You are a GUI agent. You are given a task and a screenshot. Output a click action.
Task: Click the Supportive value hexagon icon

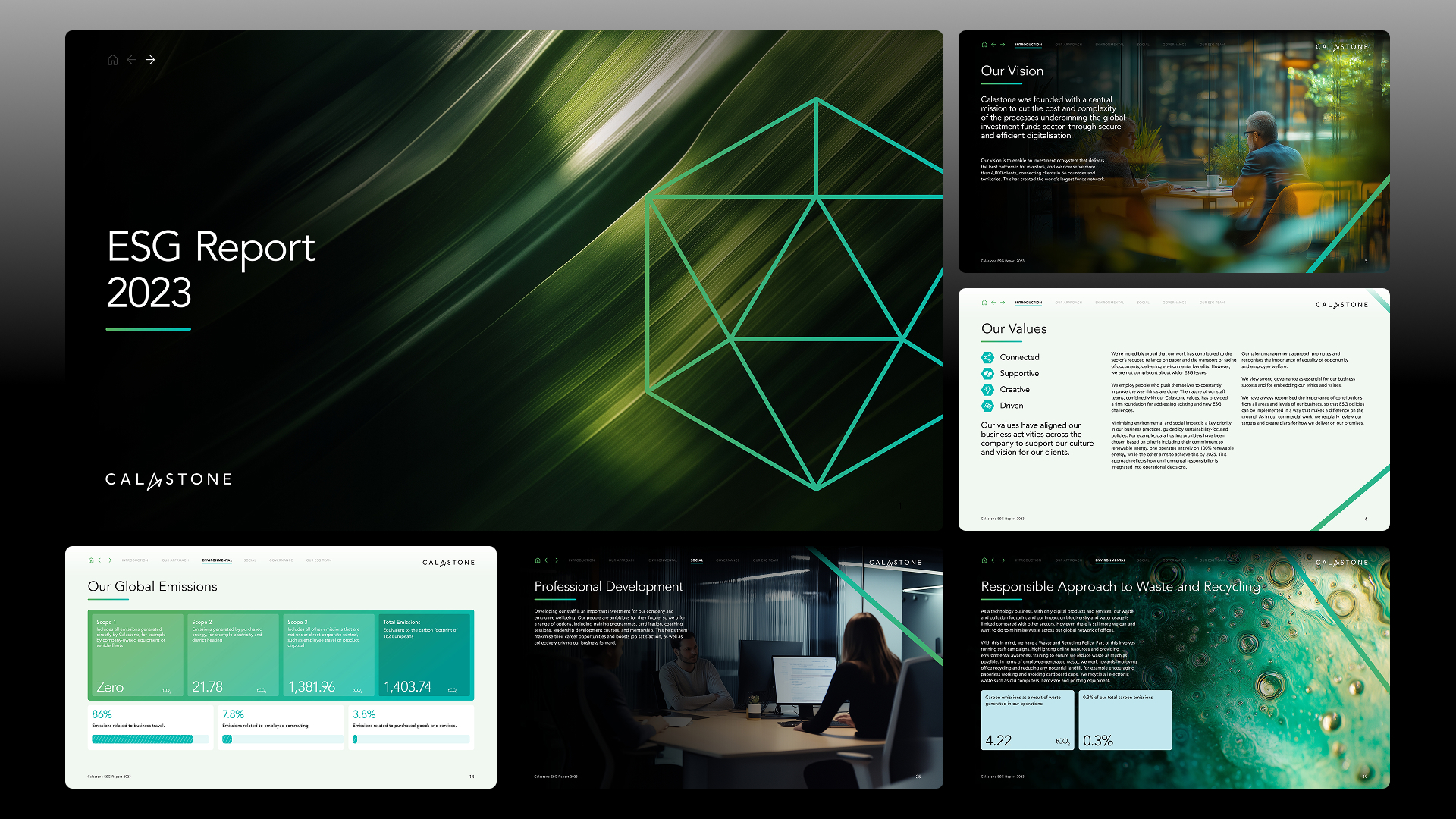pyautogui.click(x=987, y=374)
